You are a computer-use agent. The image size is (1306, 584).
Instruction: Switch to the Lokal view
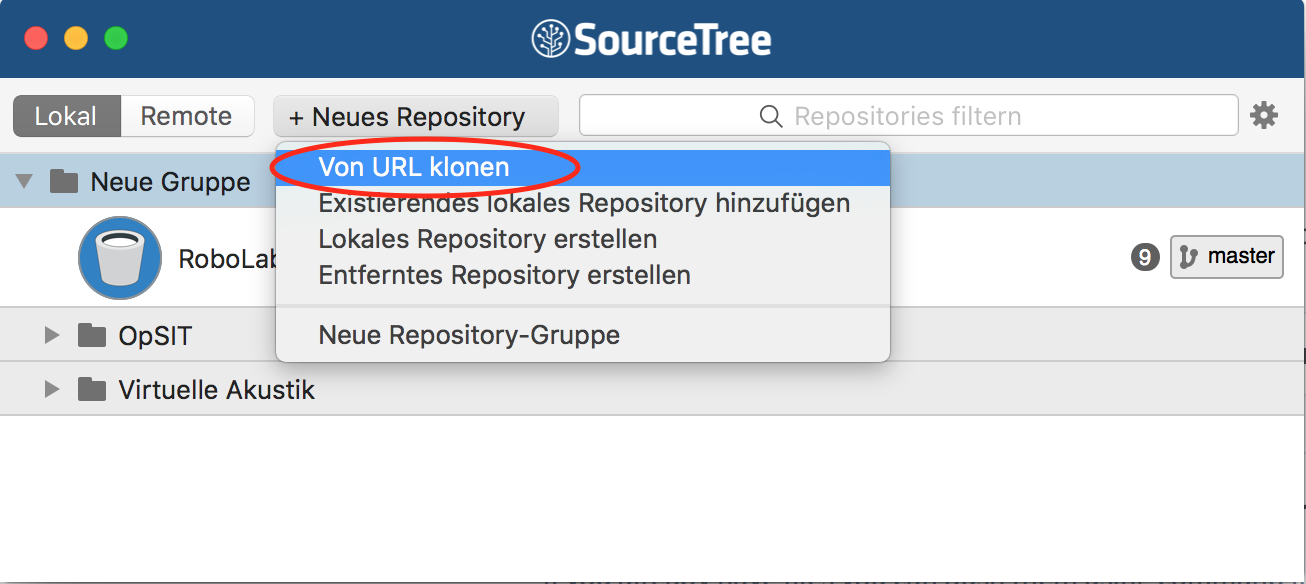(x=66, y=116)
